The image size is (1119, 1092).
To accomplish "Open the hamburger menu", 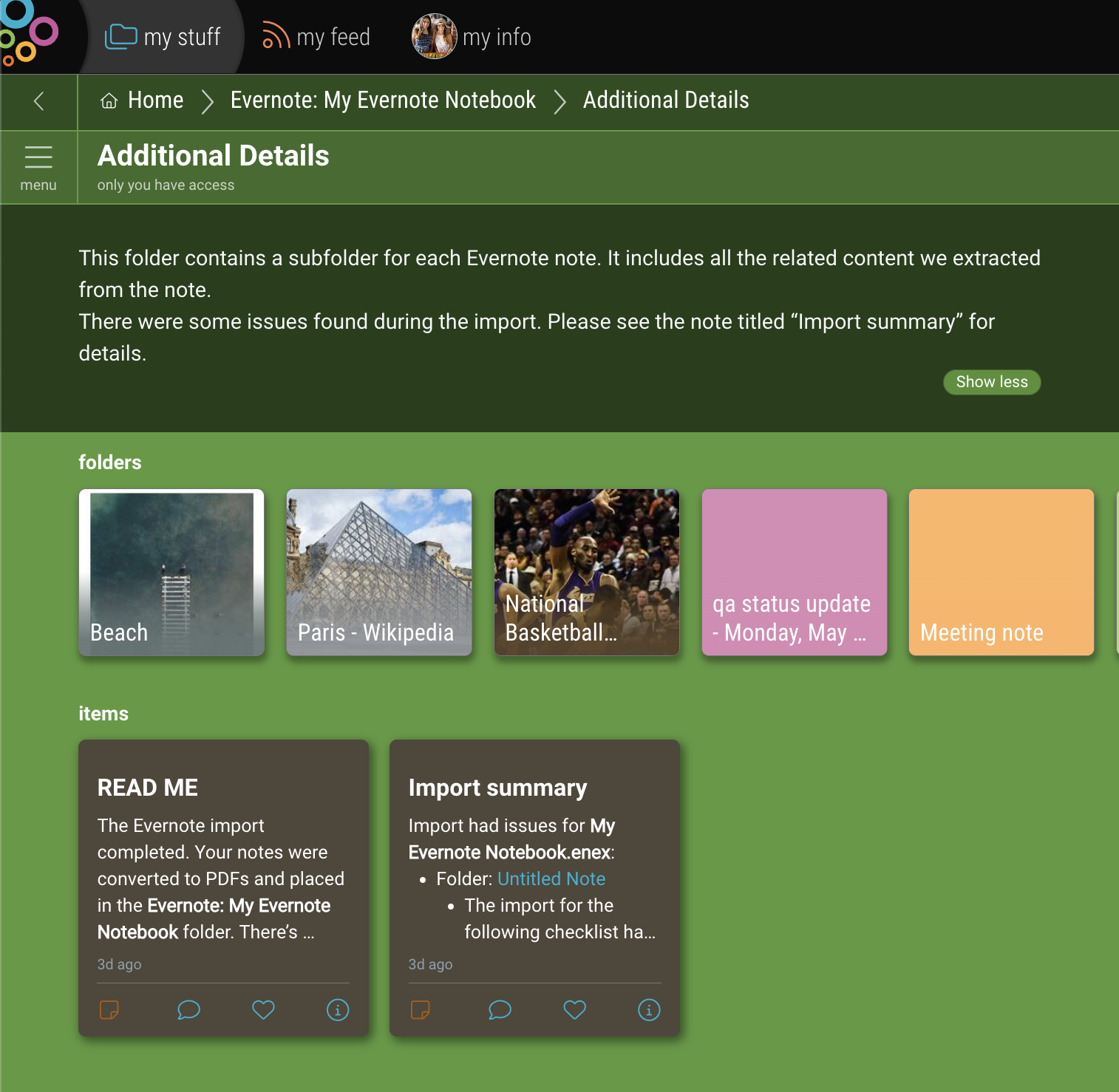I will (x=38, y=168).
